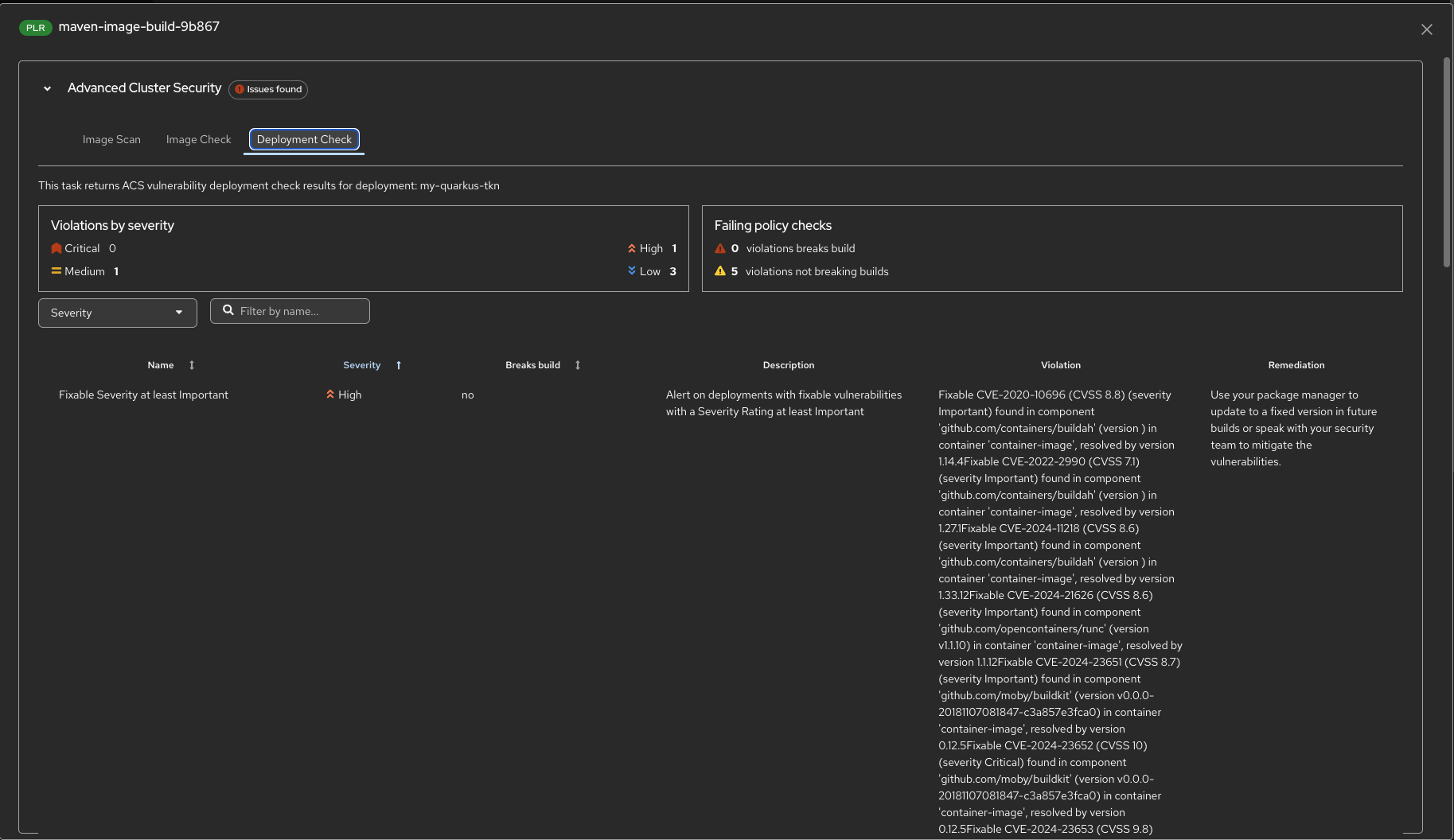Click the red violations breaks build warning icon
Viewport: 1454px width, 840px height.
[720, 249]
